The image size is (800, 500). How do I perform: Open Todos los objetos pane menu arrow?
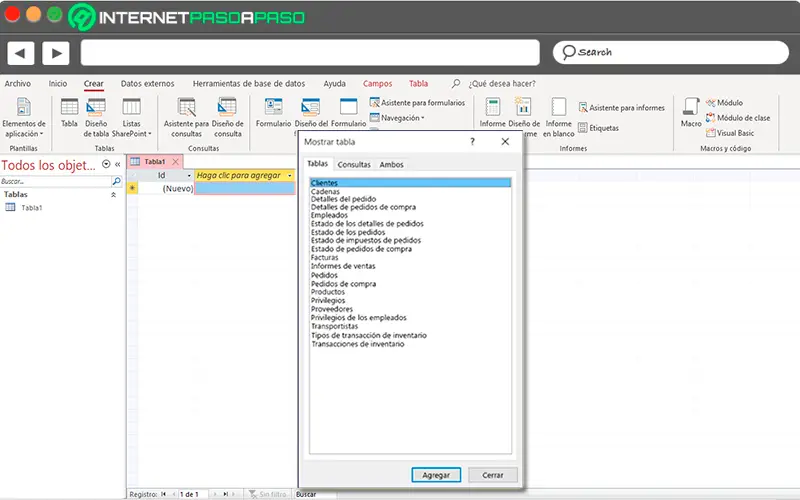106,164
